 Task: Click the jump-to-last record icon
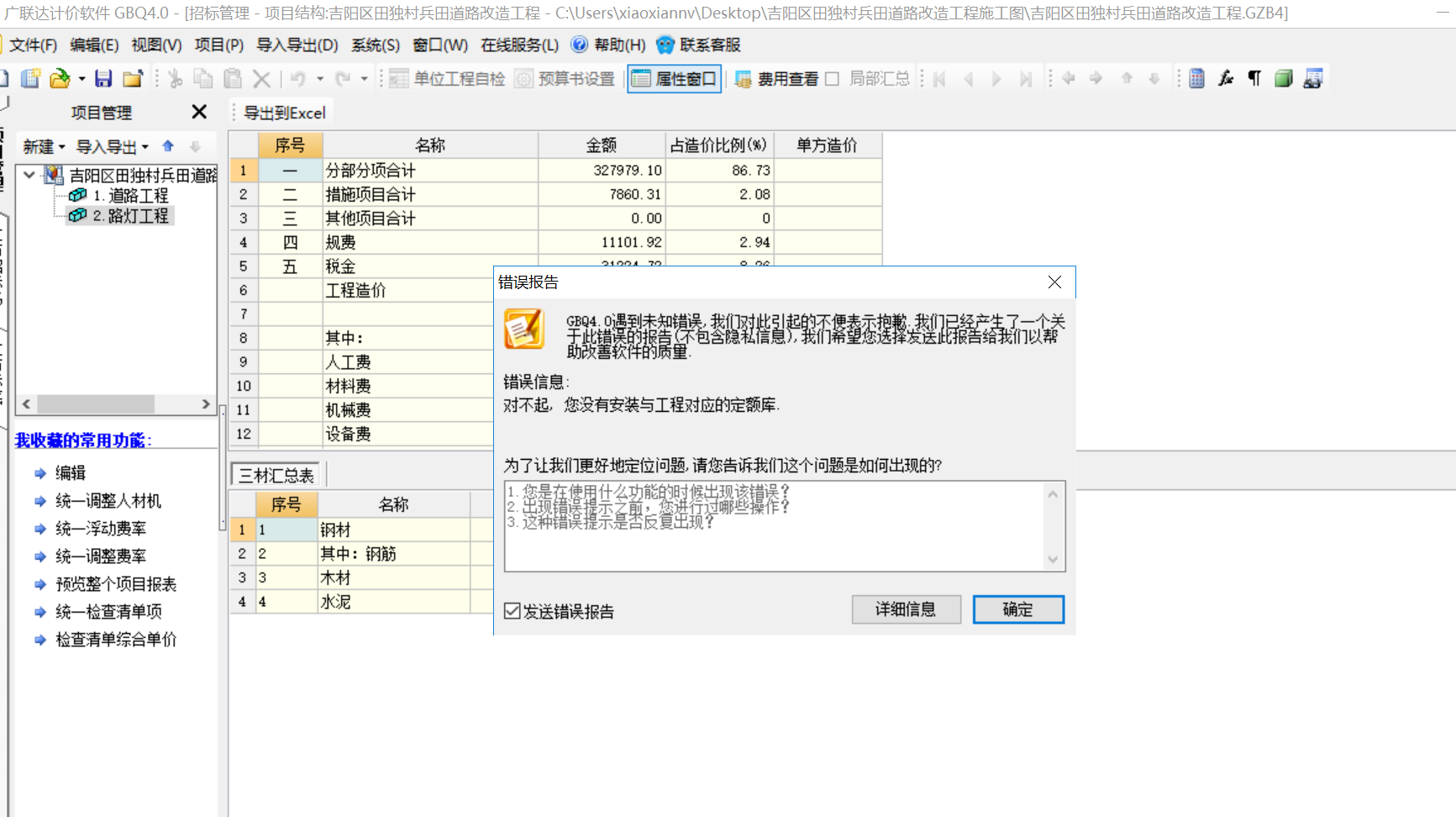click(1026, 78)
